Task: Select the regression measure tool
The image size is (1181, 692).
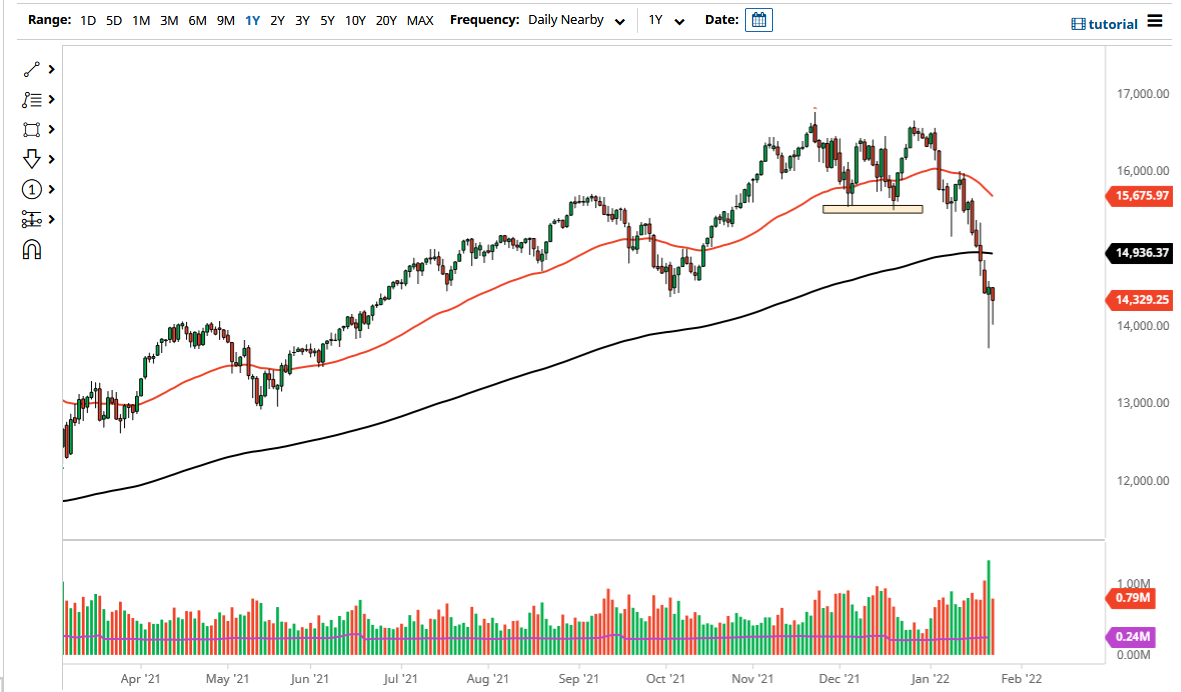Action: tap(31, 219)
